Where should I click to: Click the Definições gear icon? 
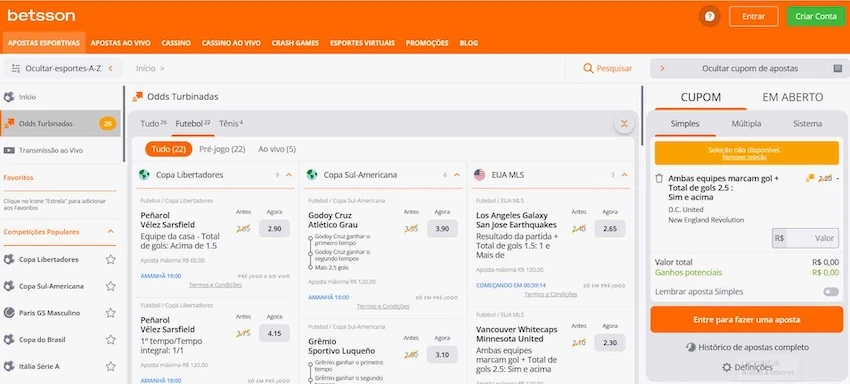pyautogui.click(x=727, y=367)
